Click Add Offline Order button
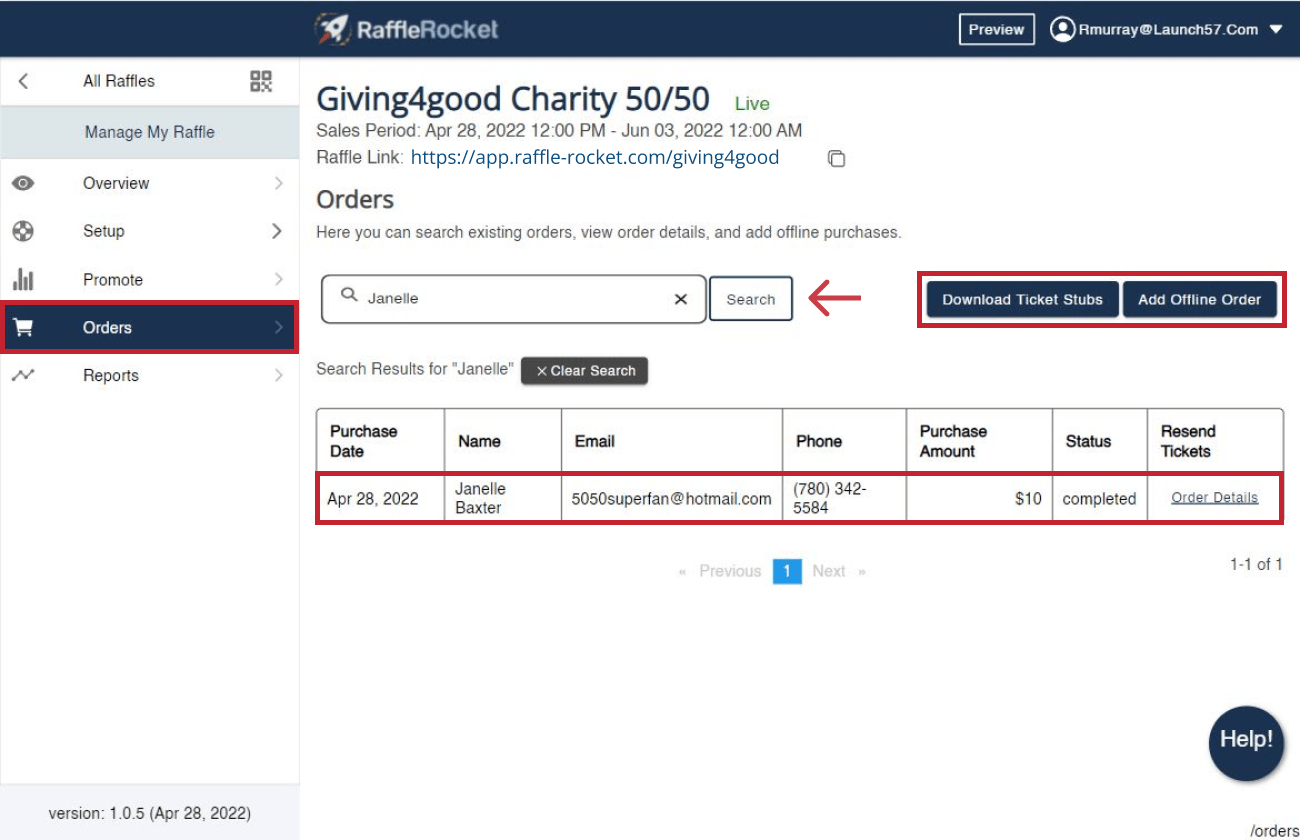 click(1200, 299)
